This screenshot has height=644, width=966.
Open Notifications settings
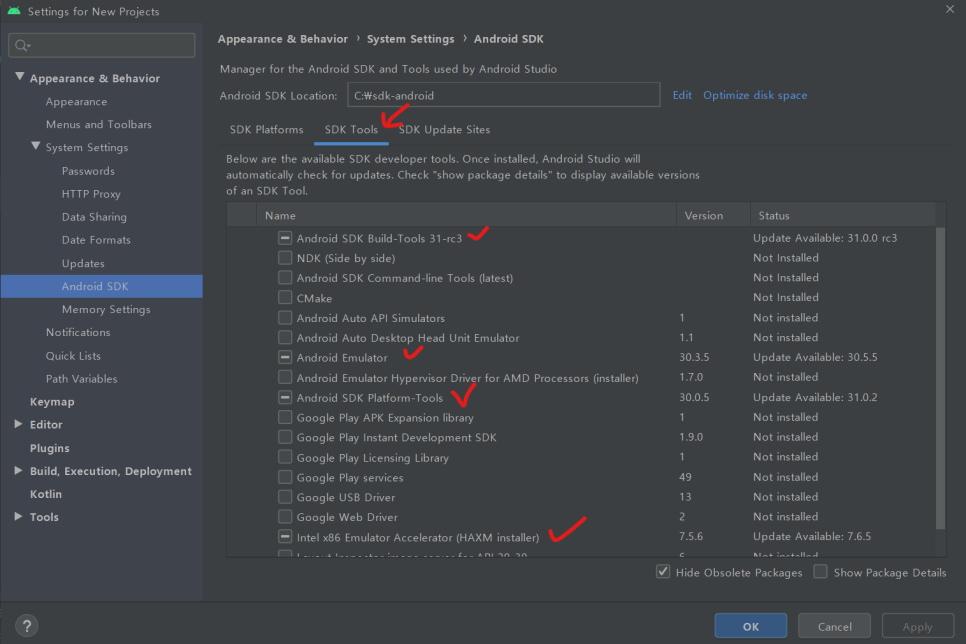78,332
